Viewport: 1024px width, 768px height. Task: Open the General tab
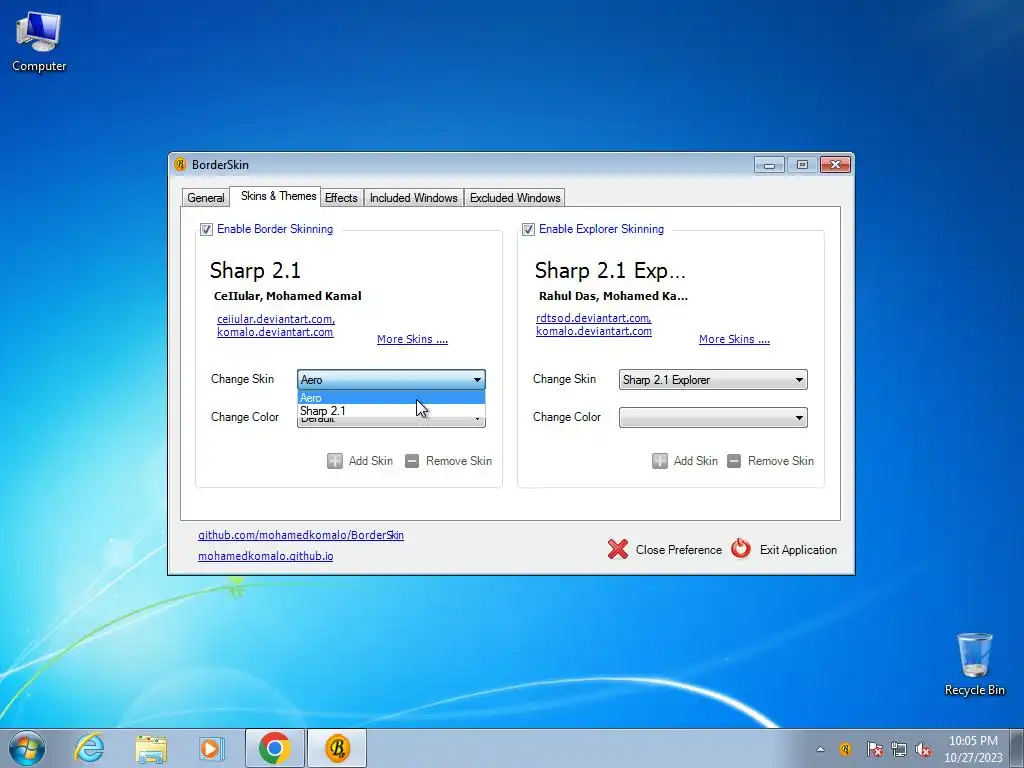206,198
